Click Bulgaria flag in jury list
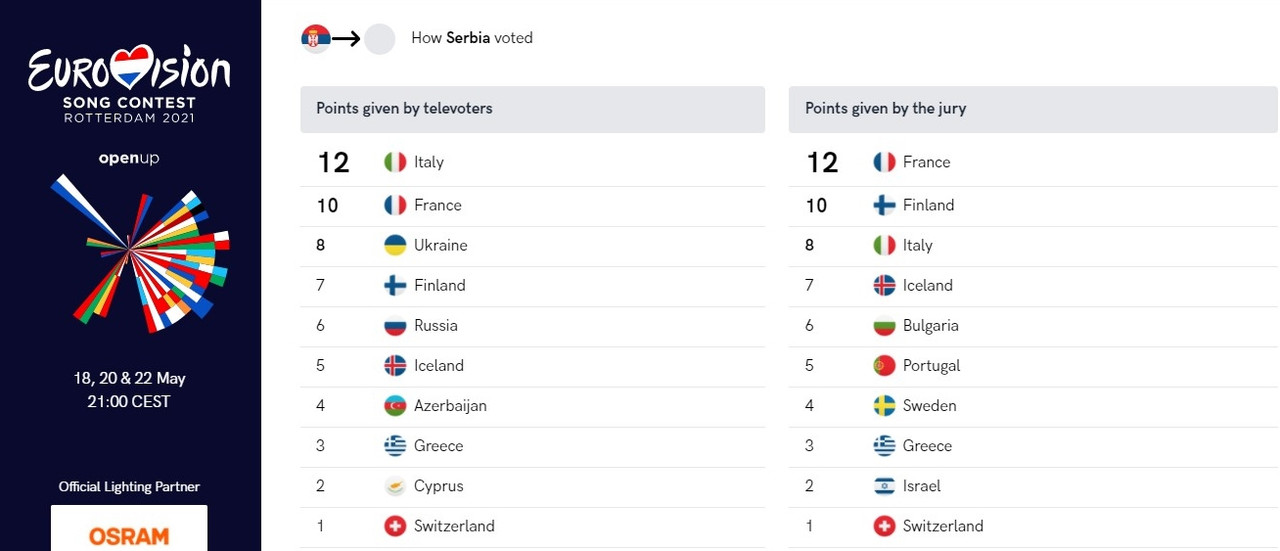 click(x=884, y=325)
